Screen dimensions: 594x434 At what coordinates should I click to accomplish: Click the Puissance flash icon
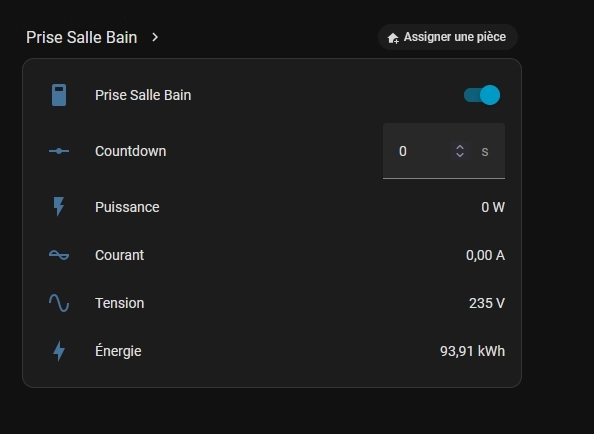[x=59, y=207]
